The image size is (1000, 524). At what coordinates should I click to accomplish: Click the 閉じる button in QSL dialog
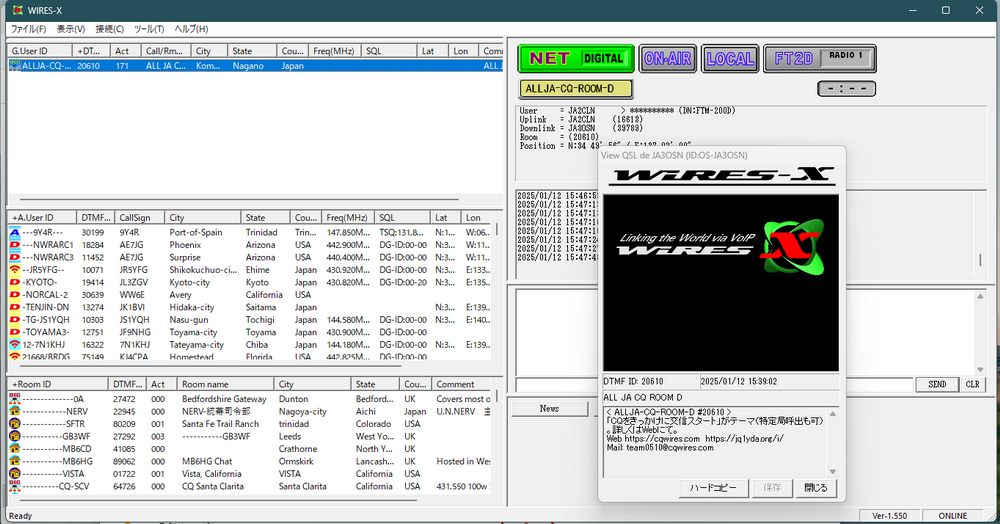[816, 488]
